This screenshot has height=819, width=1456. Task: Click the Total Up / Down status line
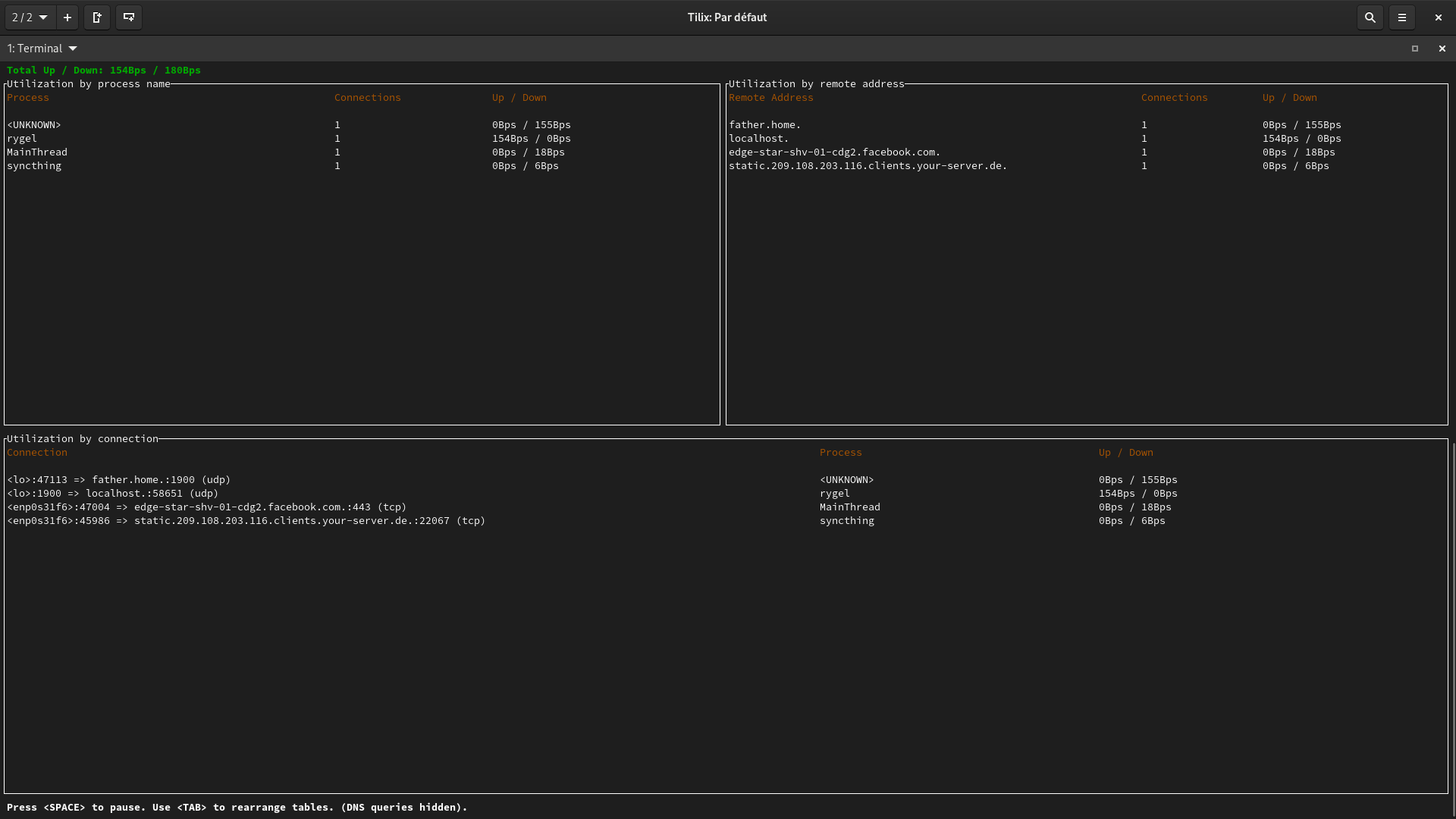104,71
